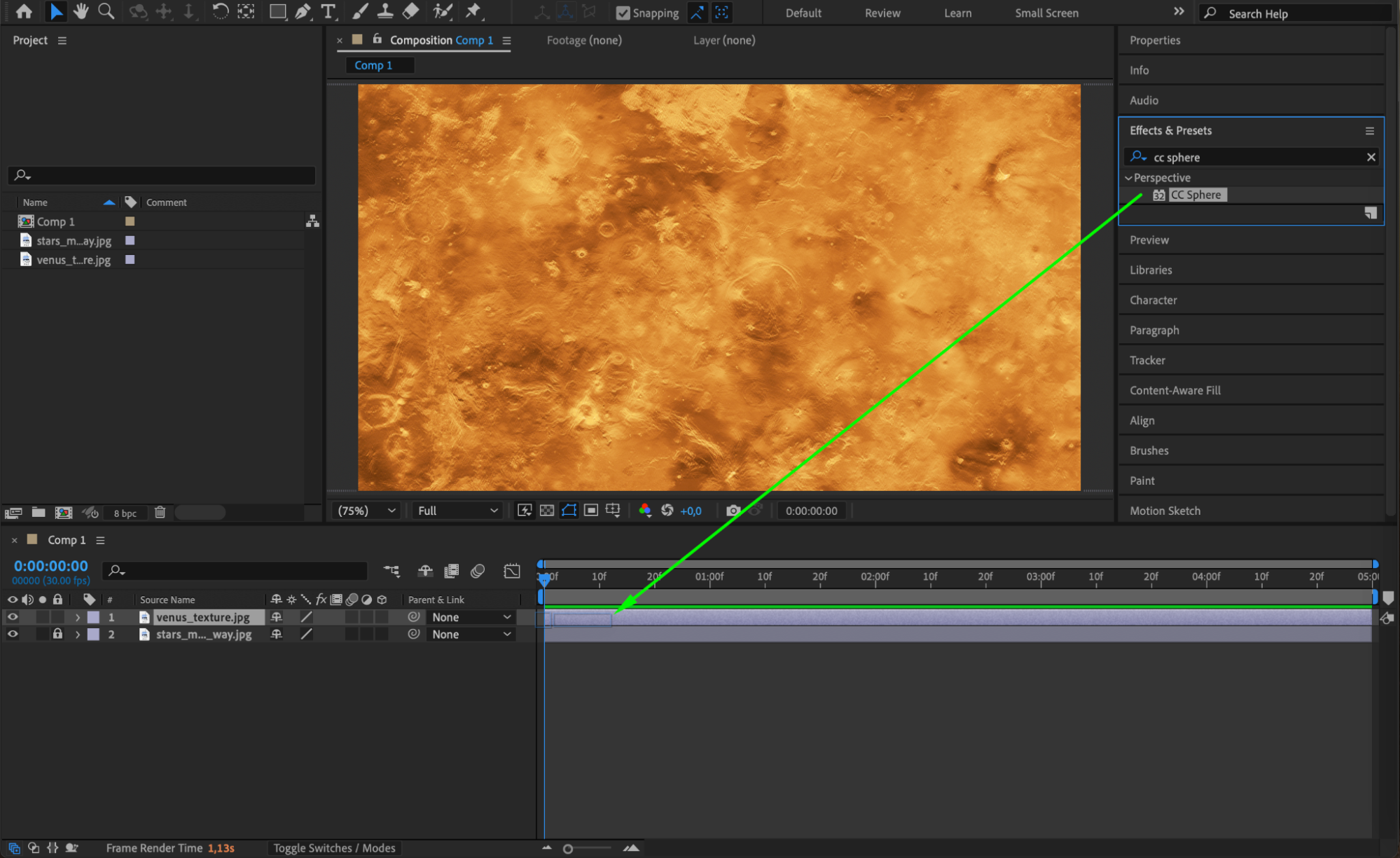This screenshot has height=858, width=1400.
Task: Click Toggle Switches / Modes button
Action: [x=334, y=848]
